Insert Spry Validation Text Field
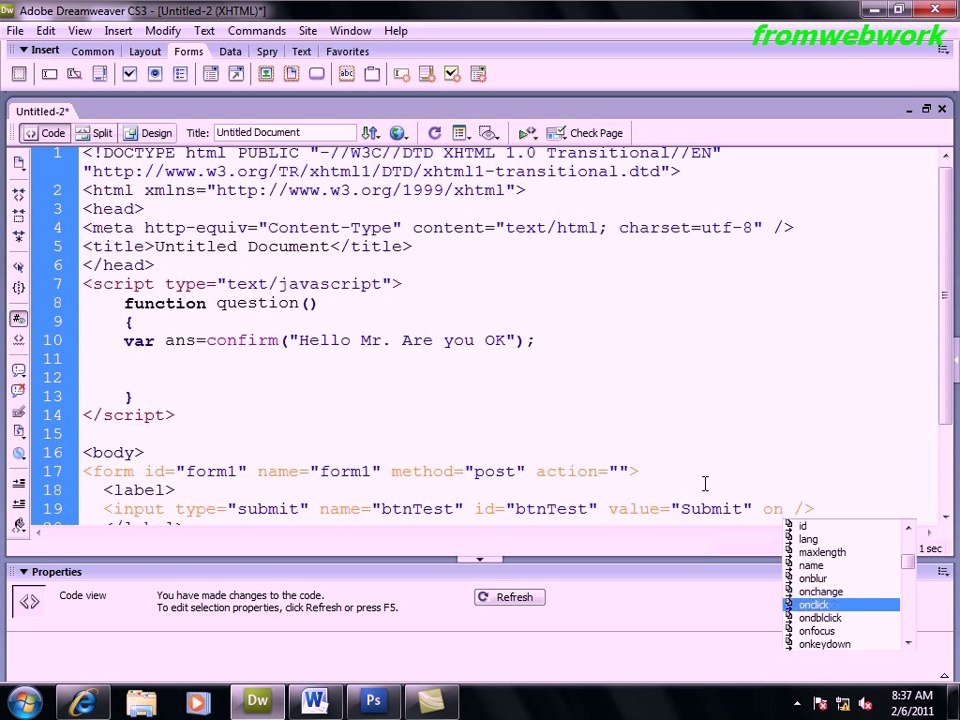 [402, 75]
